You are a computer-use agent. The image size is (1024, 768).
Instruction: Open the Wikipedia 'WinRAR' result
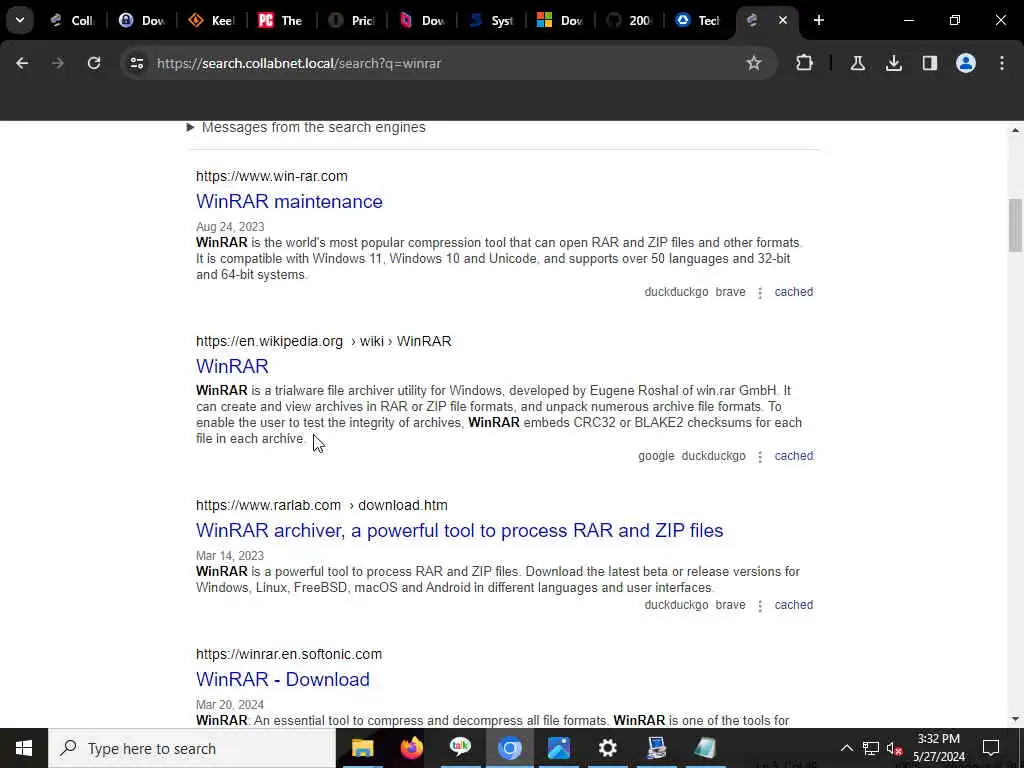click(232, 366)
